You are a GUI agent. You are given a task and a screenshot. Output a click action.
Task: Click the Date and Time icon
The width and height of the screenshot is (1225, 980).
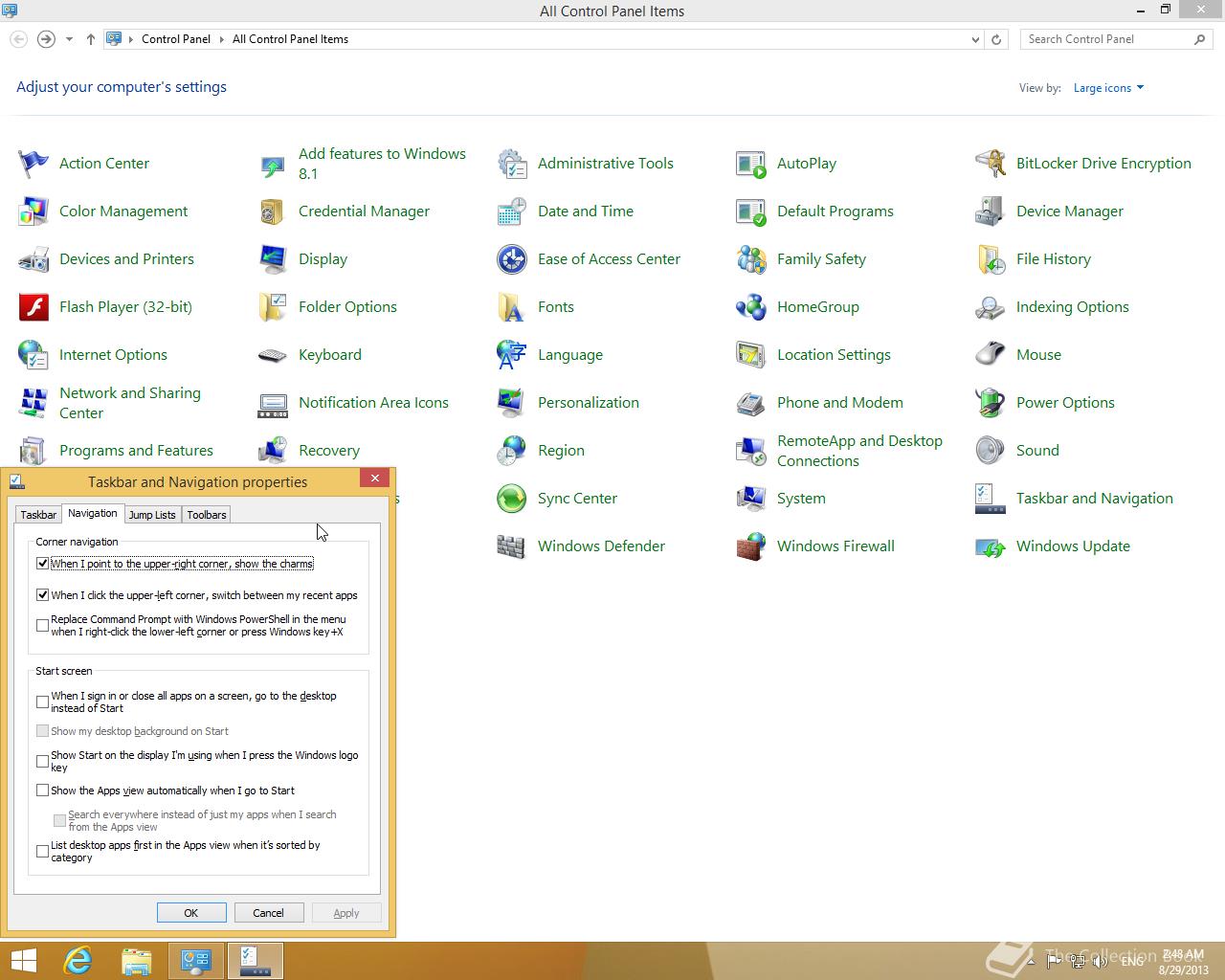[512, 212]
